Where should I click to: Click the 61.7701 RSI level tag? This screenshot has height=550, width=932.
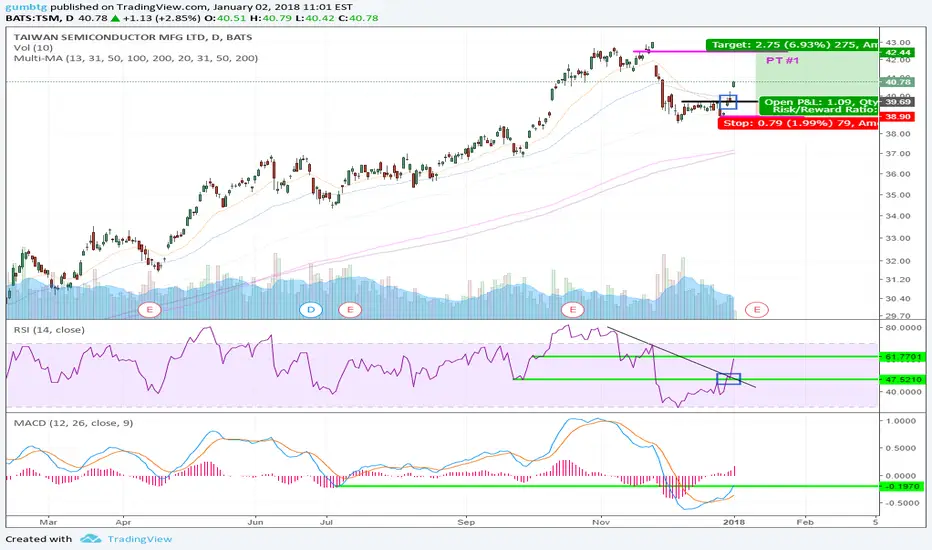tap(902, 357)
